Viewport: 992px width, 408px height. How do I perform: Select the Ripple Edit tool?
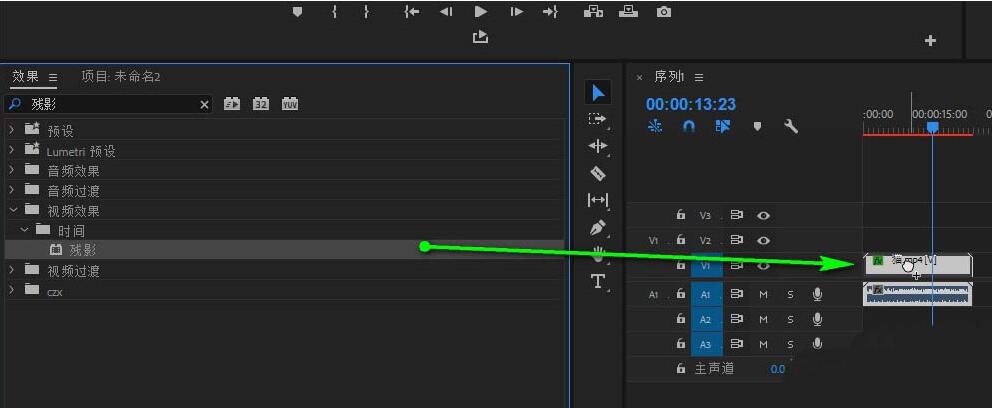597,146
